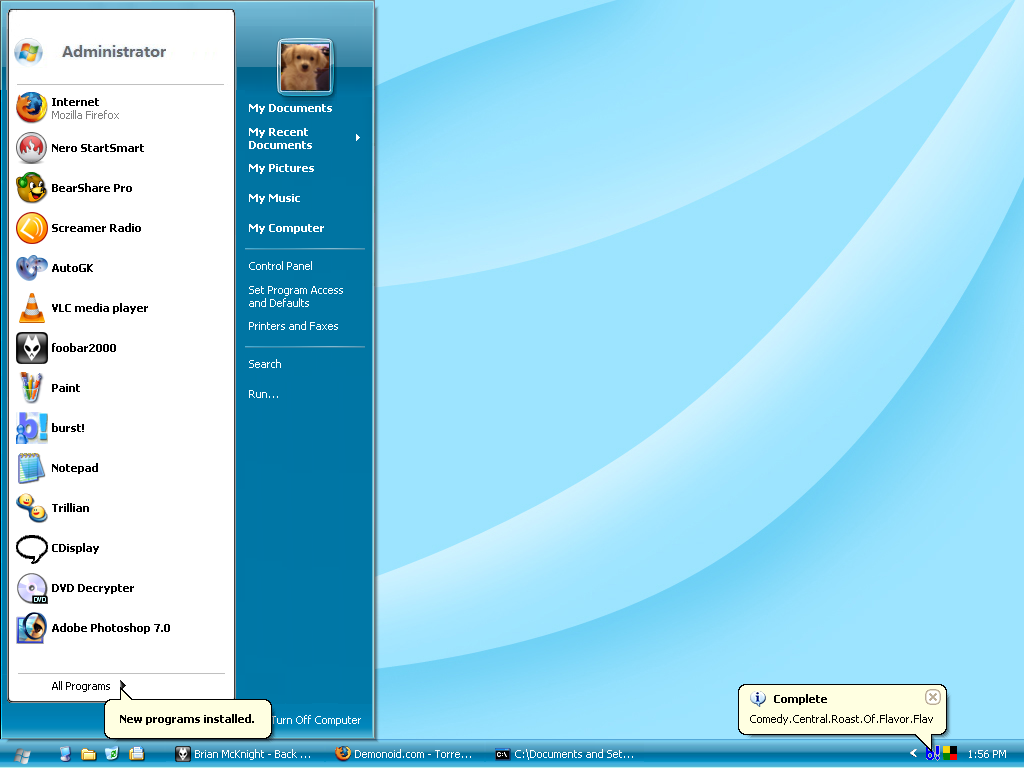Click the Administrator user name
This screenshot has width=1024, height=768.
coord(114,52)
